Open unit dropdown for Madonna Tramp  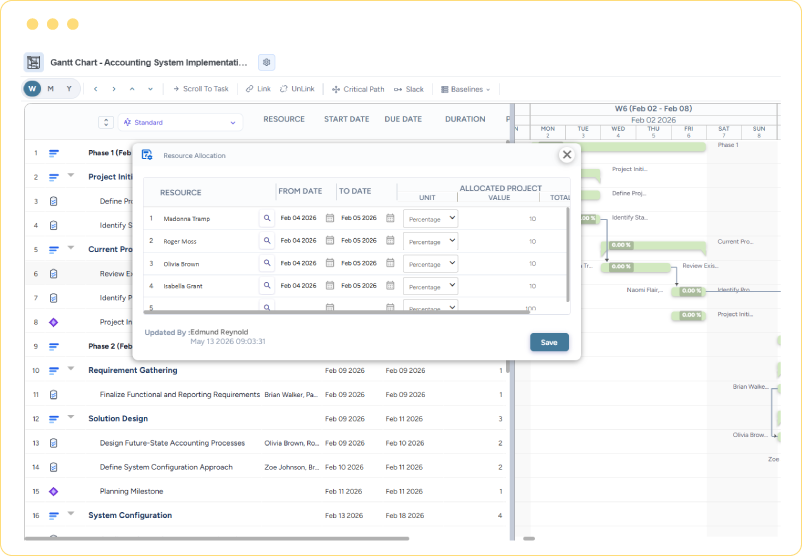430,218
